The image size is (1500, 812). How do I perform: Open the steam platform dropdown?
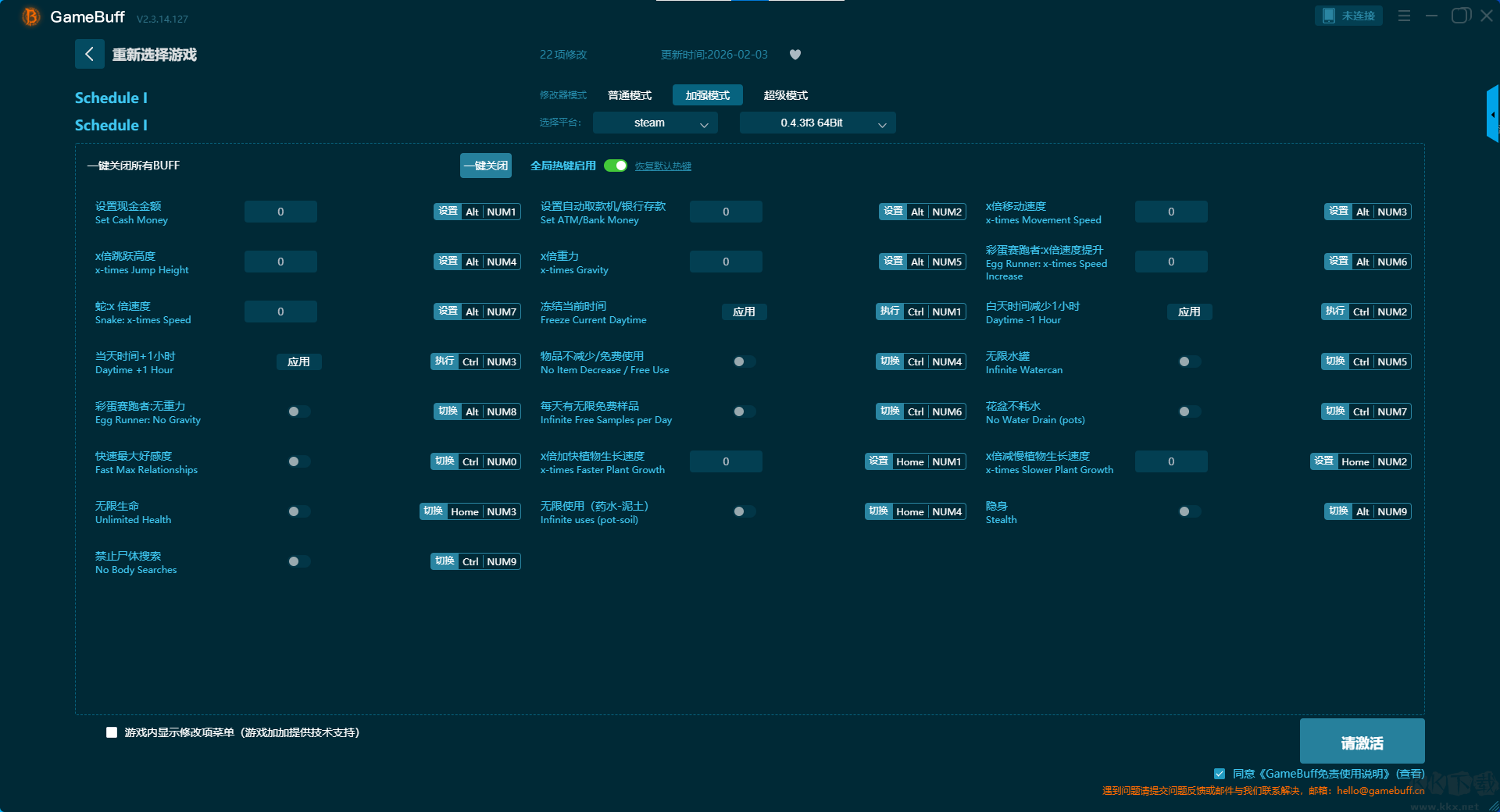[655, 123]
